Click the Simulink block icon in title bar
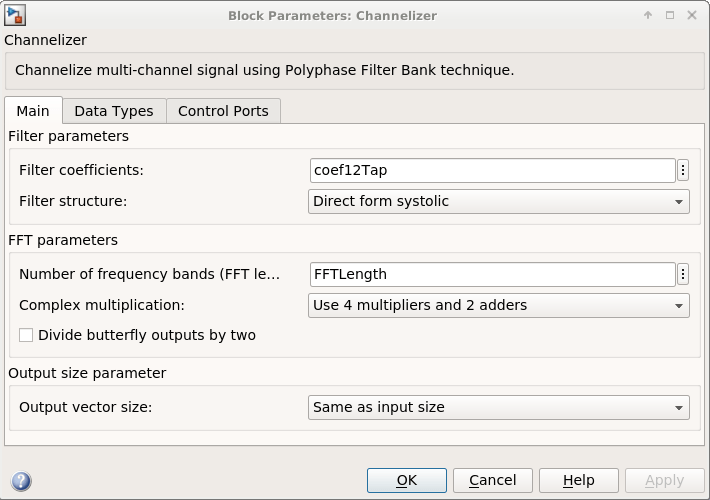710x500 pixels. click(x=15, y=15)
